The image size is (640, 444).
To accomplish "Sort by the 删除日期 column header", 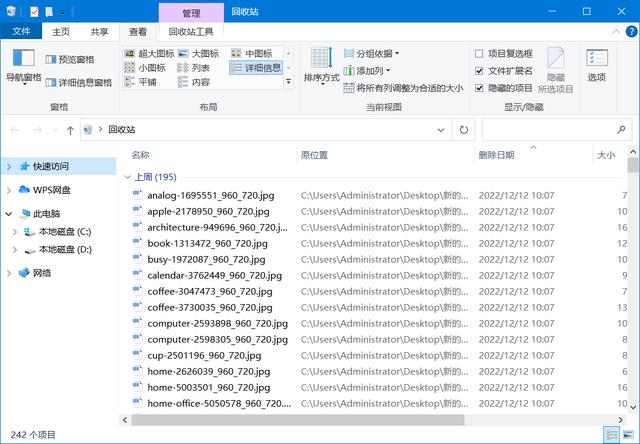I will point(496,155).
